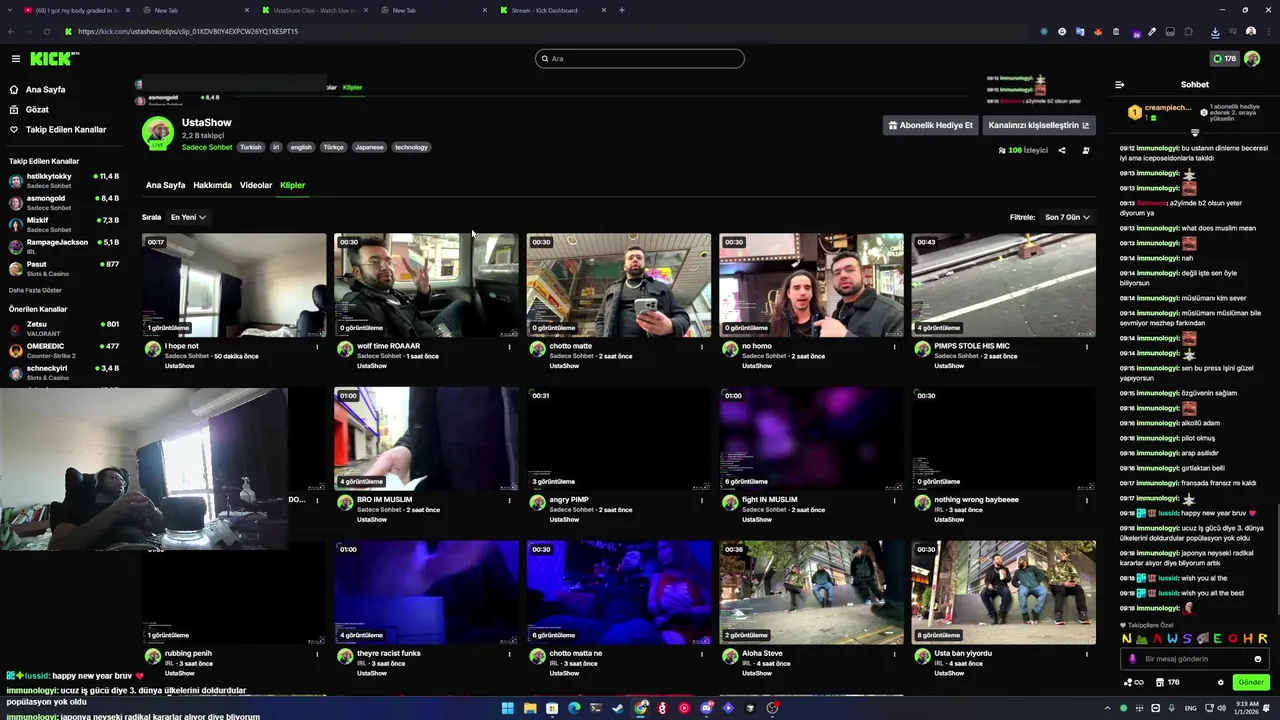Open the chat settings gear
Screen dimensions: 1280x720
[1220, 683]
